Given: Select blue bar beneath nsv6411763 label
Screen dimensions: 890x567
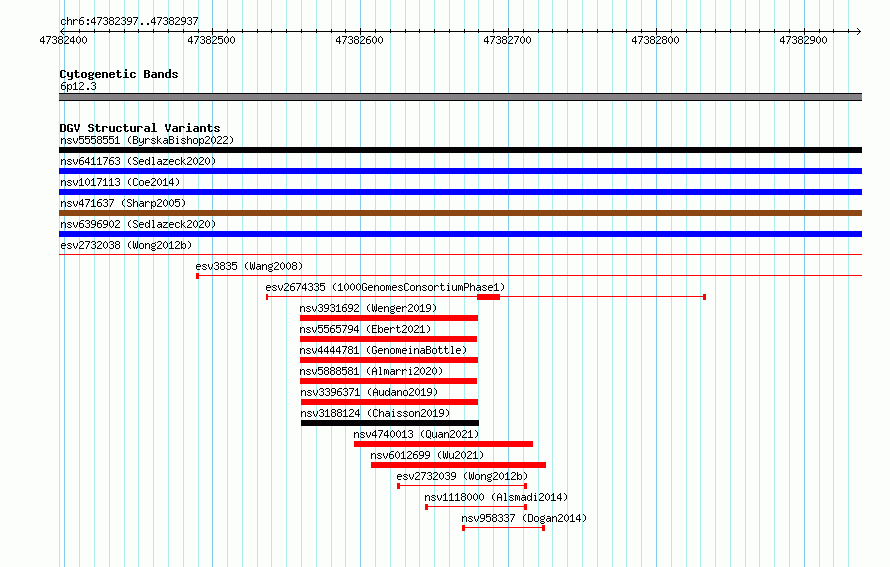Looking at the screenshot, I should click(x=460, y=171).
